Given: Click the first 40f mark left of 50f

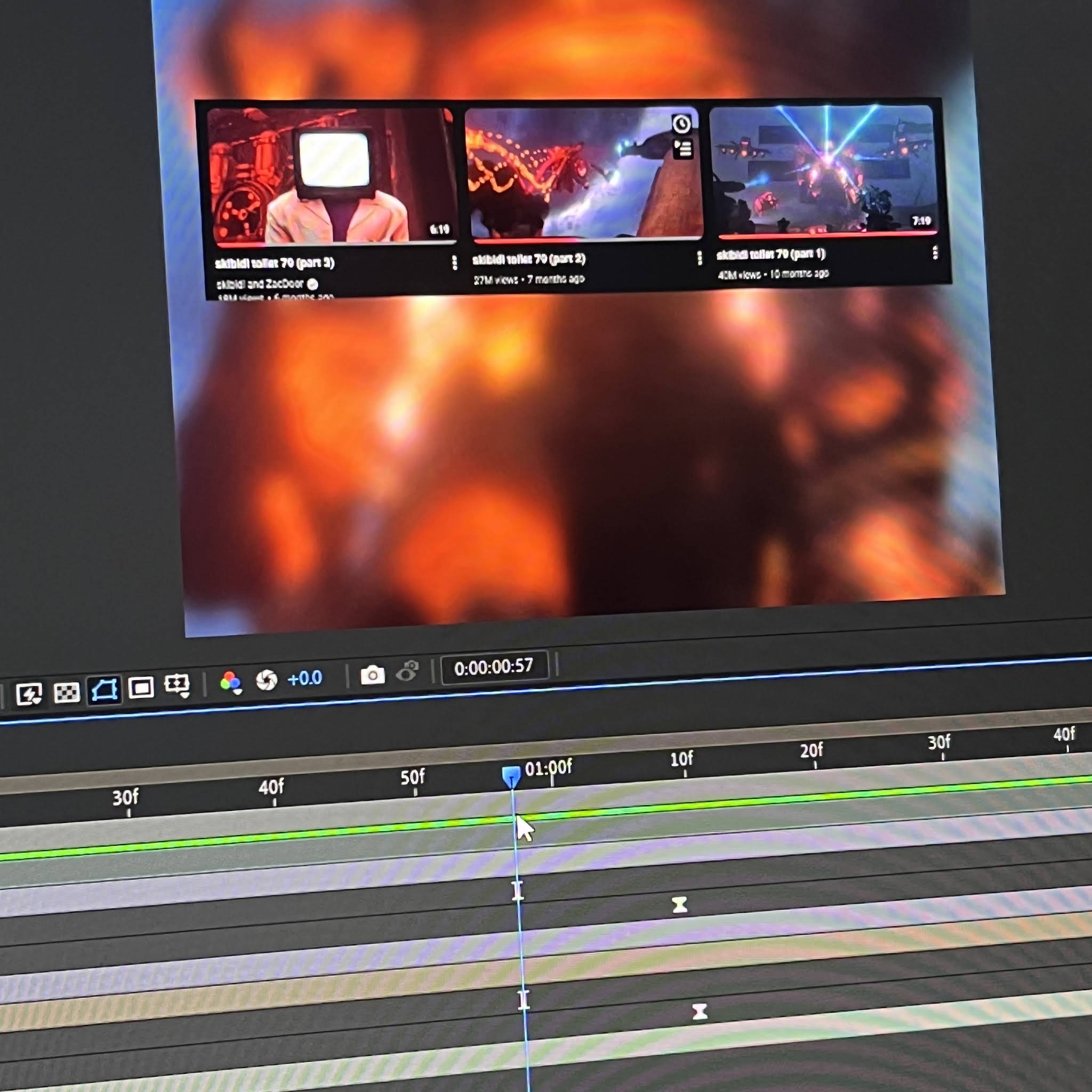Looking at the screenshot, I should pos(271,788).
